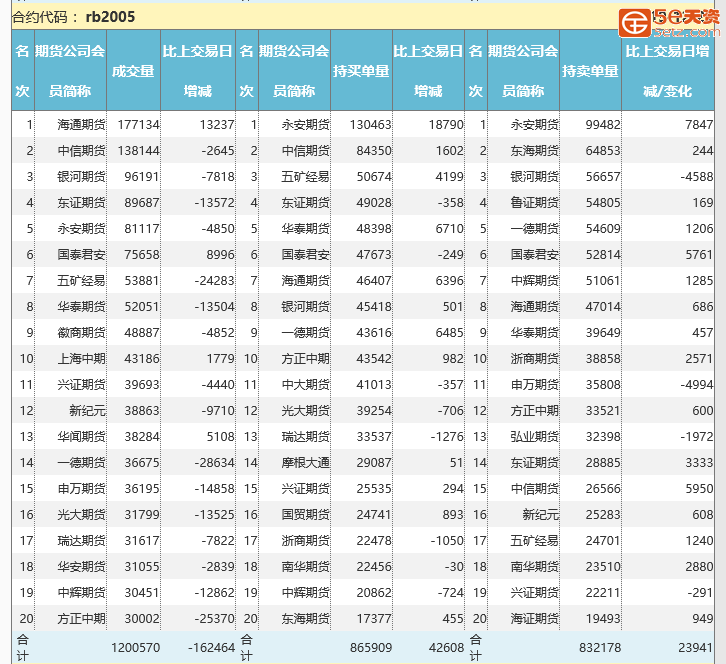This screenshot has height=664, width=726.
Task: Select volume change value -24283
Action: pos(214,281)
